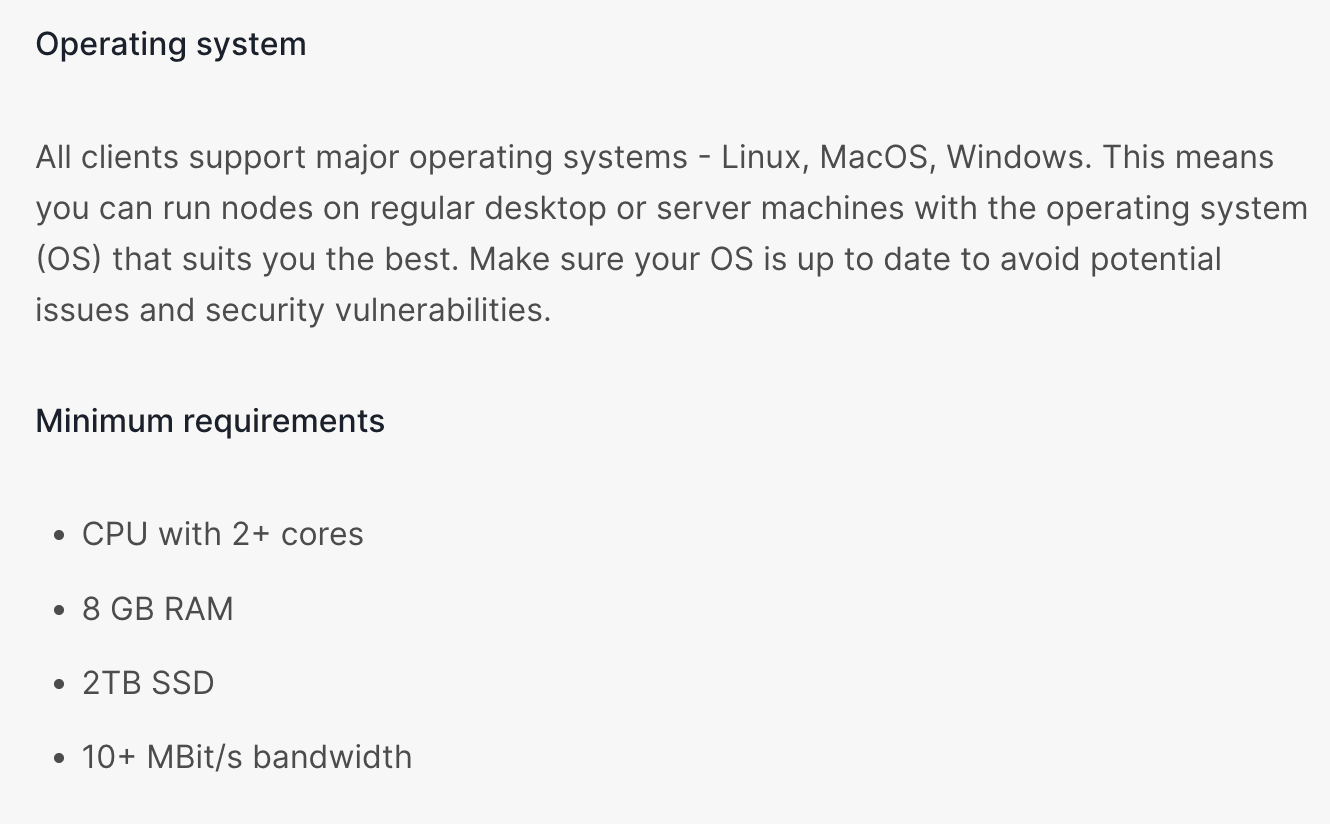Click the "Operating system" heading
The height and width of the screenshot is (824, 1330).
click(170, 45)
